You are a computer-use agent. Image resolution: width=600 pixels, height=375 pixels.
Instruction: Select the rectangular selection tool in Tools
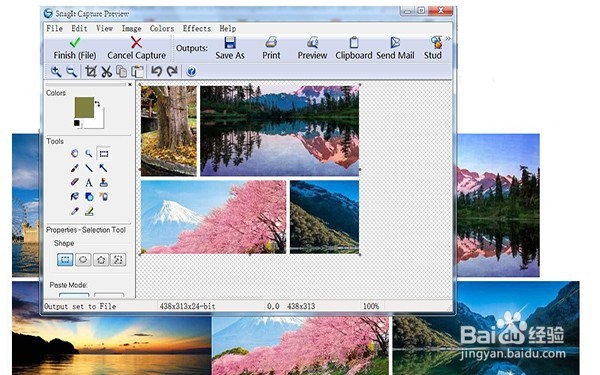pos(103,154)
